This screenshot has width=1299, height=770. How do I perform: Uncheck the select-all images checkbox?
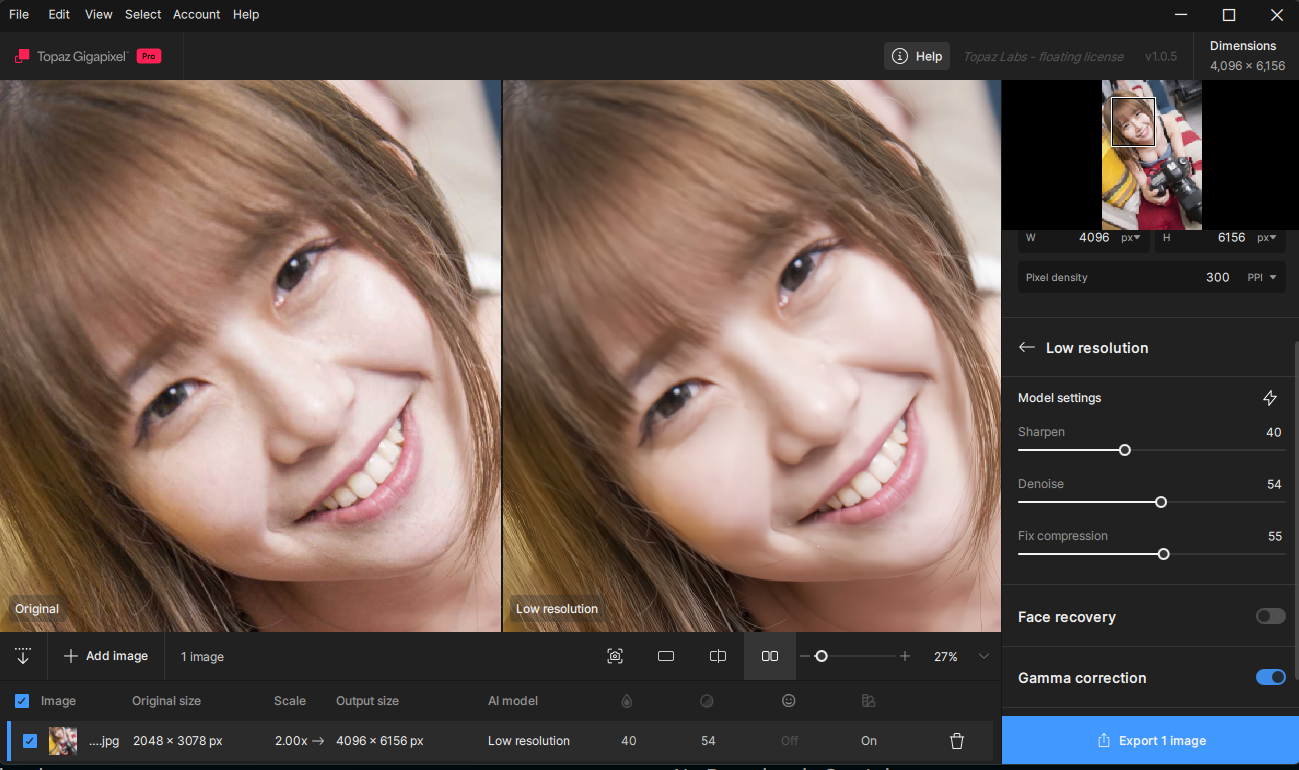[x=22, y=701]
